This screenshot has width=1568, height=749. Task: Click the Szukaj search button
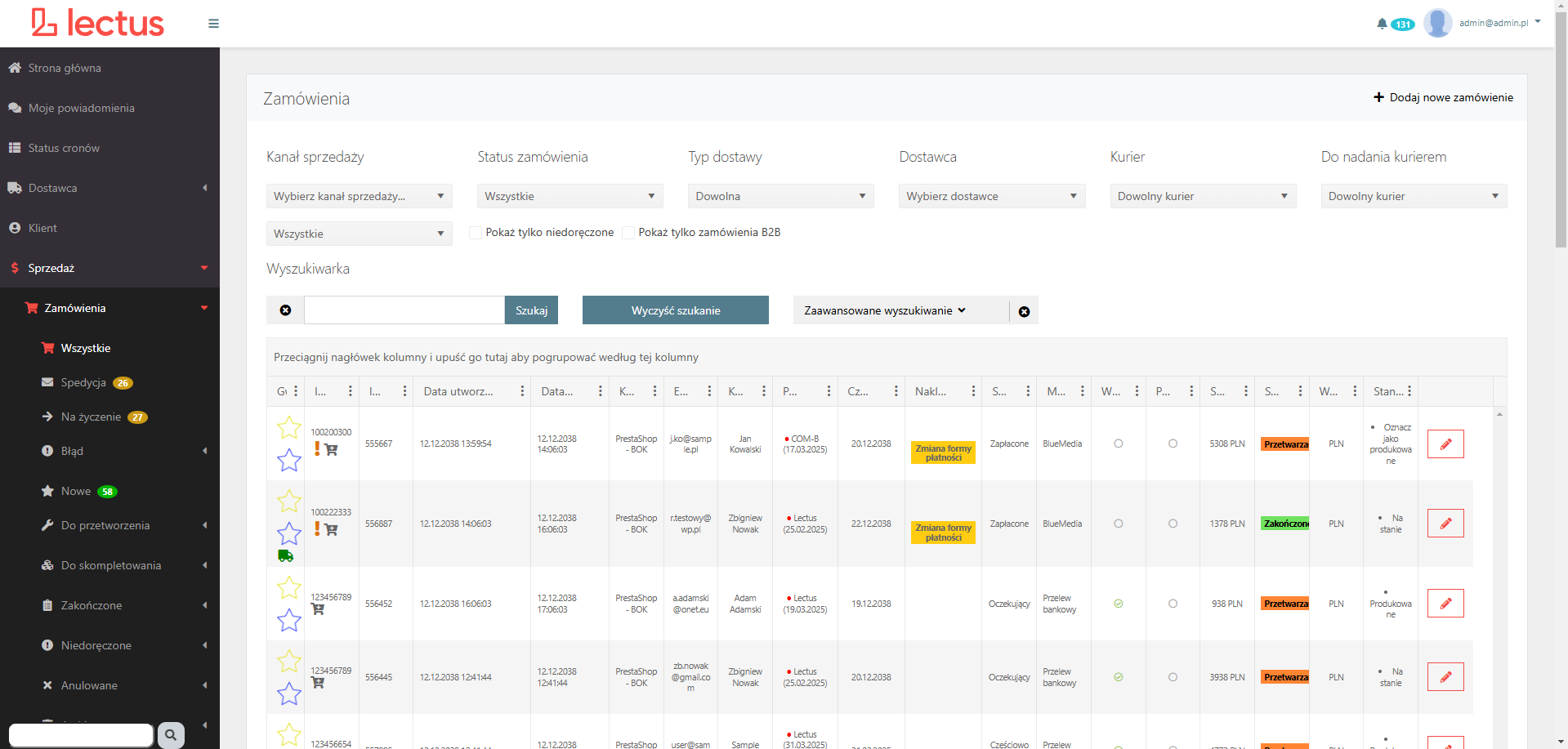531,310
